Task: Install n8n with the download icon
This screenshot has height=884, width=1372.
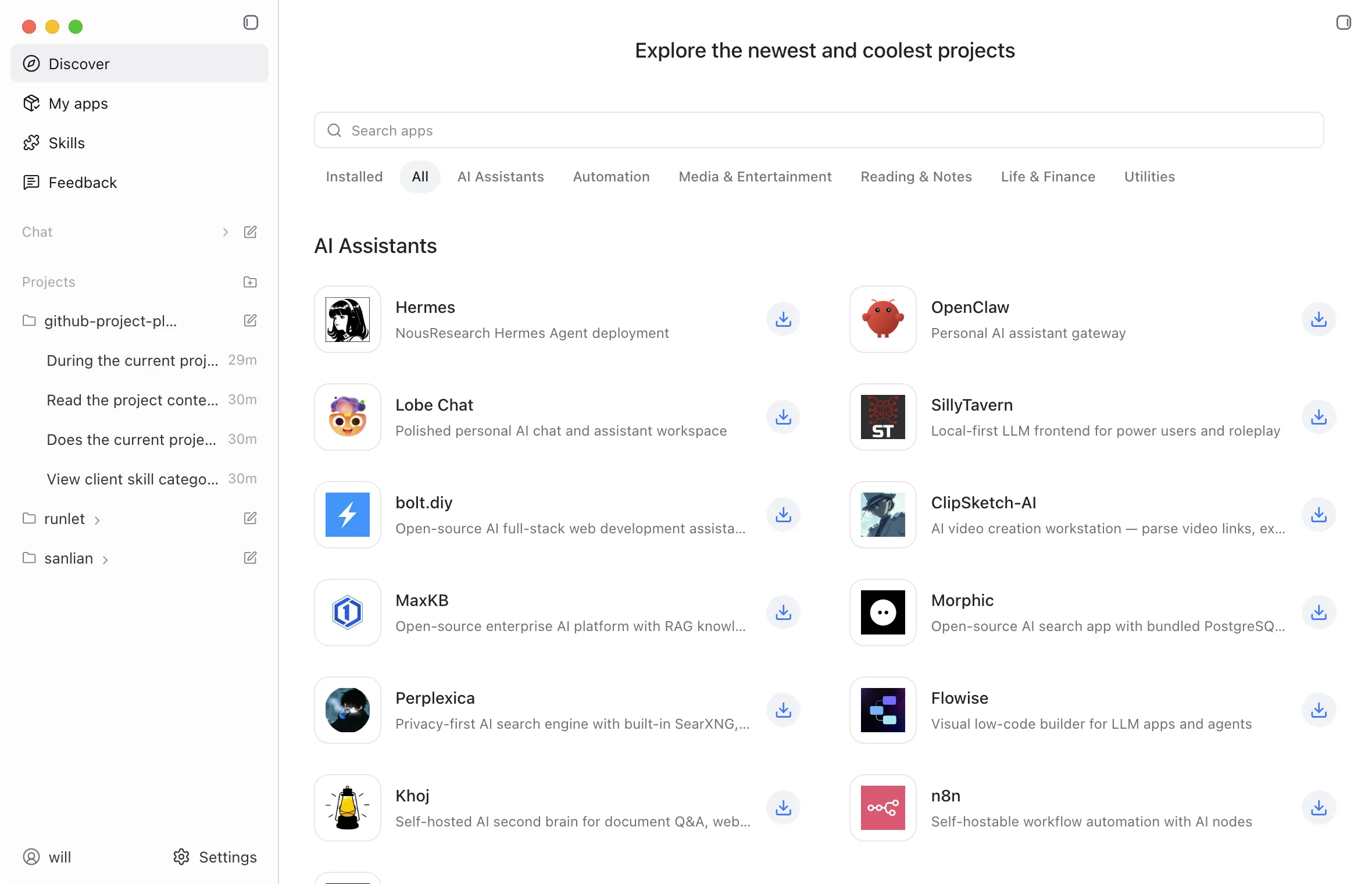Action: tap(1319, 807)
